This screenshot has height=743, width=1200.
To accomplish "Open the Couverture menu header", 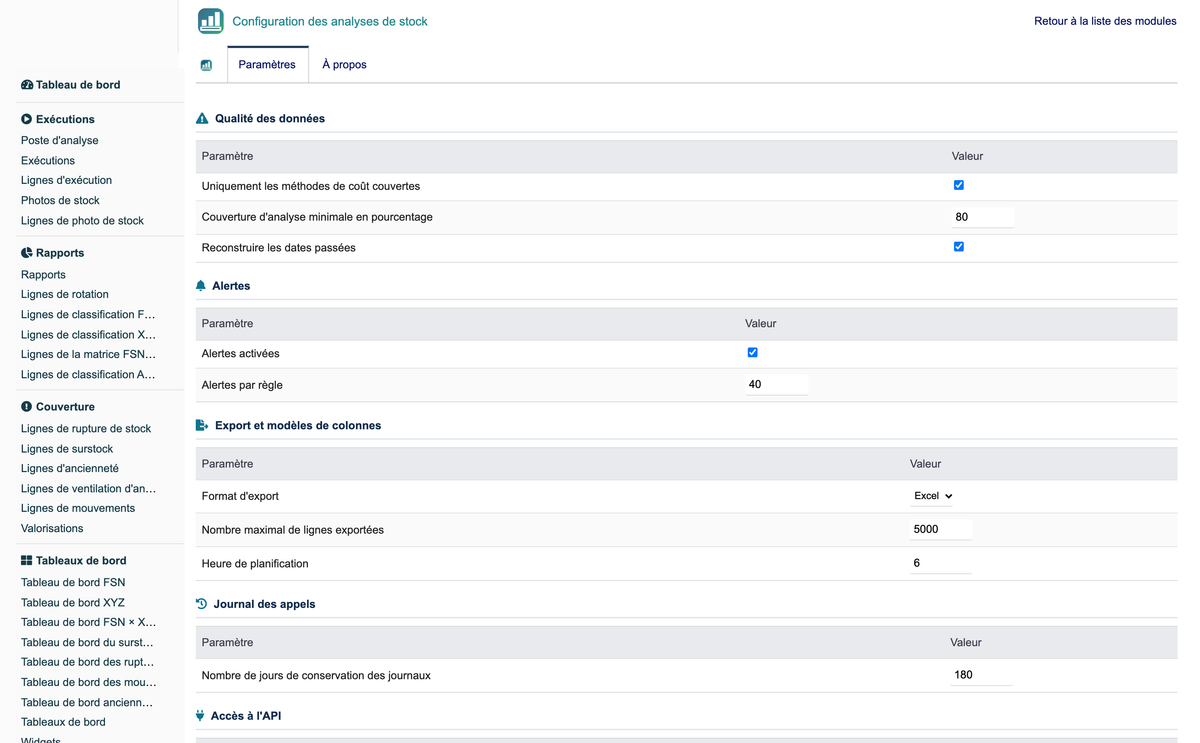I will [65, 407].
